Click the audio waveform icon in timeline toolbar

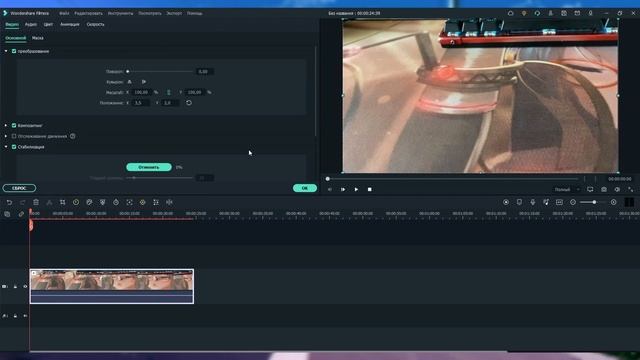169,202
